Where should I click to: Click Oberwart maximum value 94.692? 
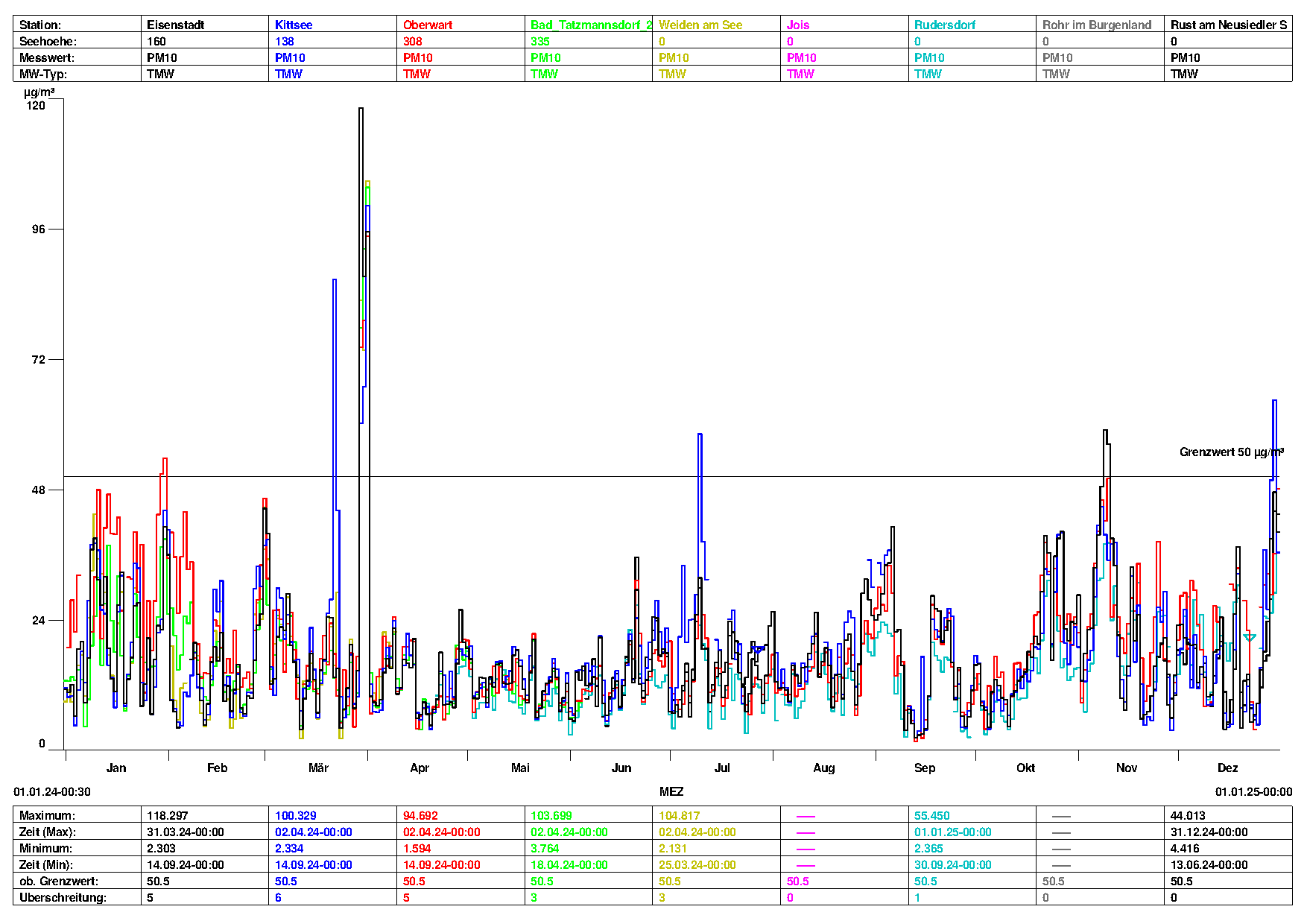point(421,815)
